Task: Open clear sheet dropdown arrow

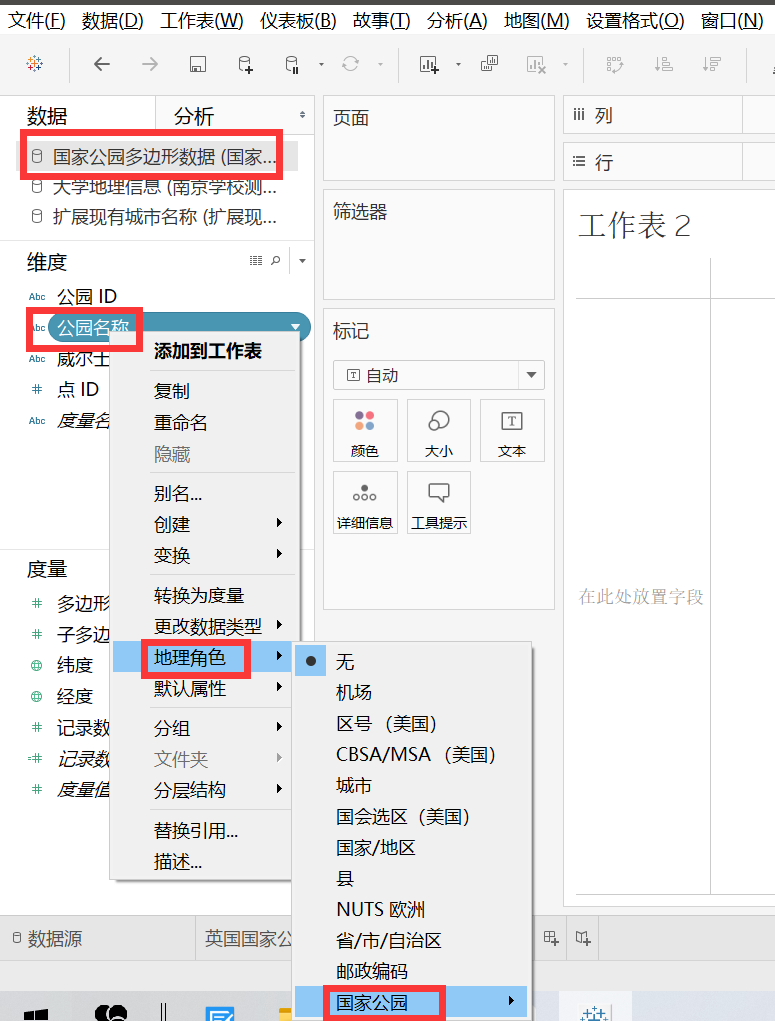Action: click(x=565, y=64)
